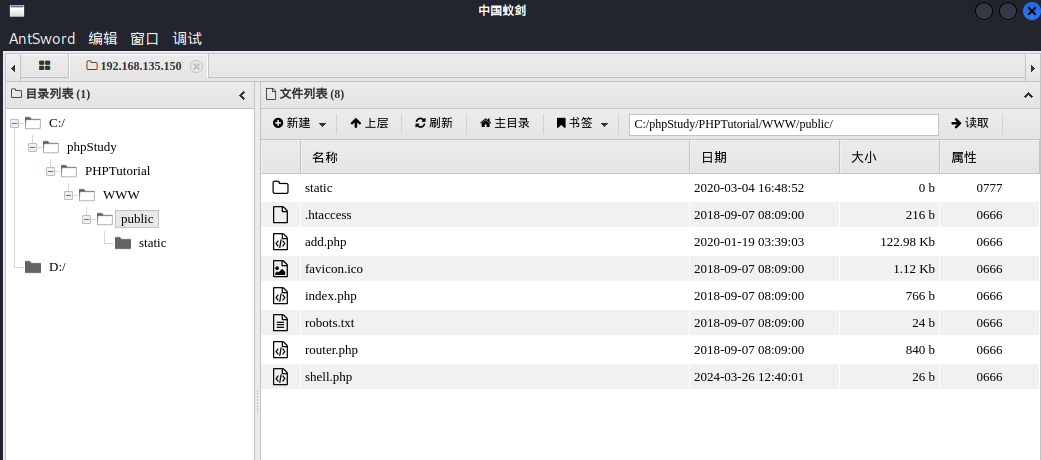Collapse the phpStudy tree node
1041x460 pixels.
pyautogui.click(x=33, y=147)
